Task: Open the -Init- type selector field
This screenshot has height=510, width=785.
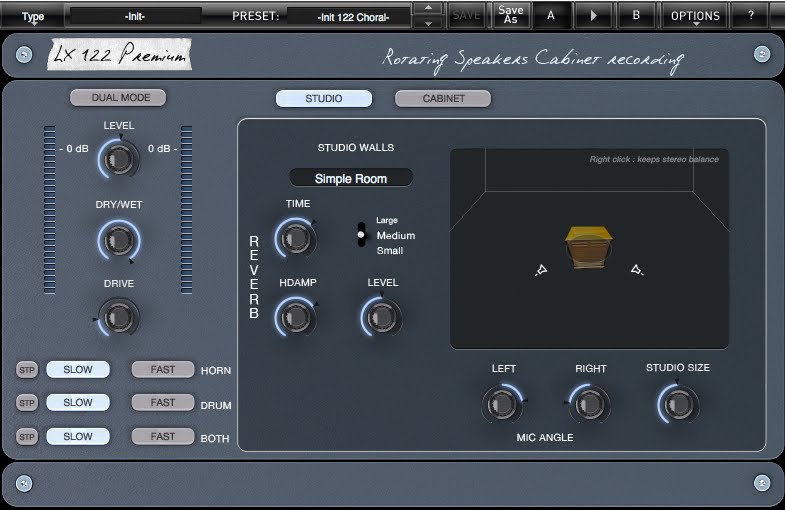Action: tap(135, 16)
